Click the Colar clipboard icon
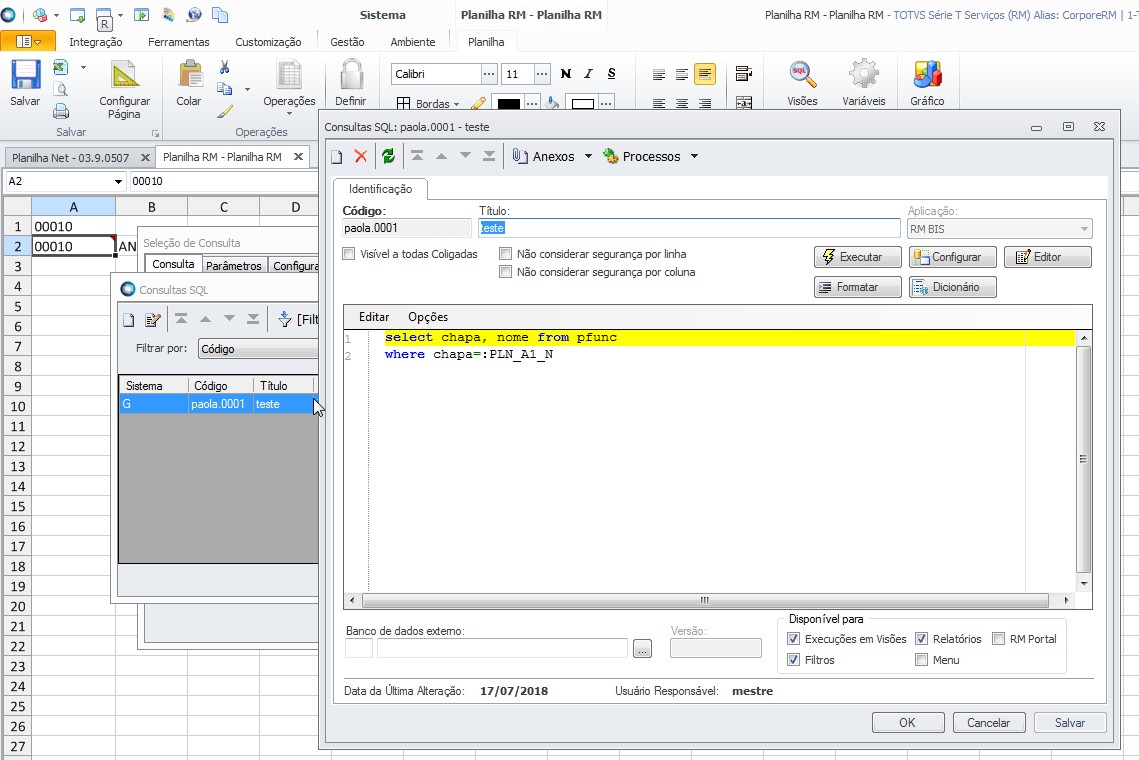 coord(190,76)
